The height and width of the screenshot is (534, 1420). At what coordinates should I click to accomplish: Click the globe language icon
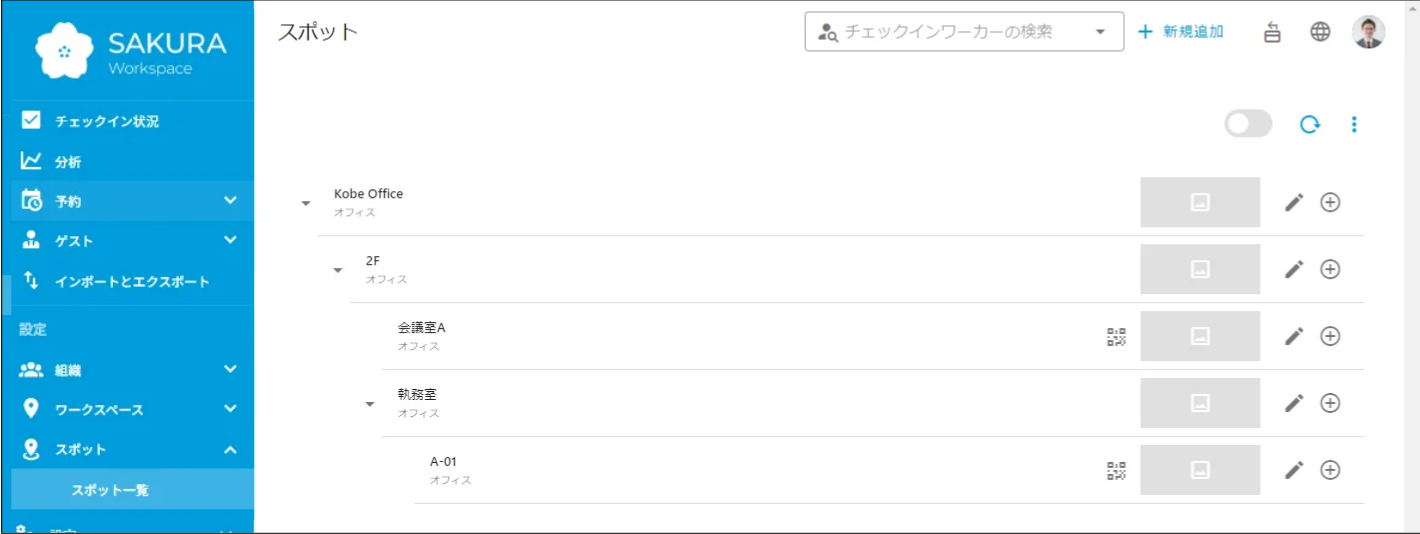tap(1320, 32)
